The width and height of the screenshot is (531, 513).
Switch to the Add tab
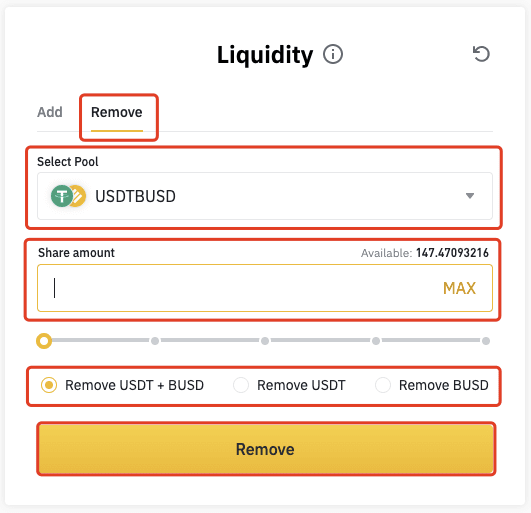(50, 112)
